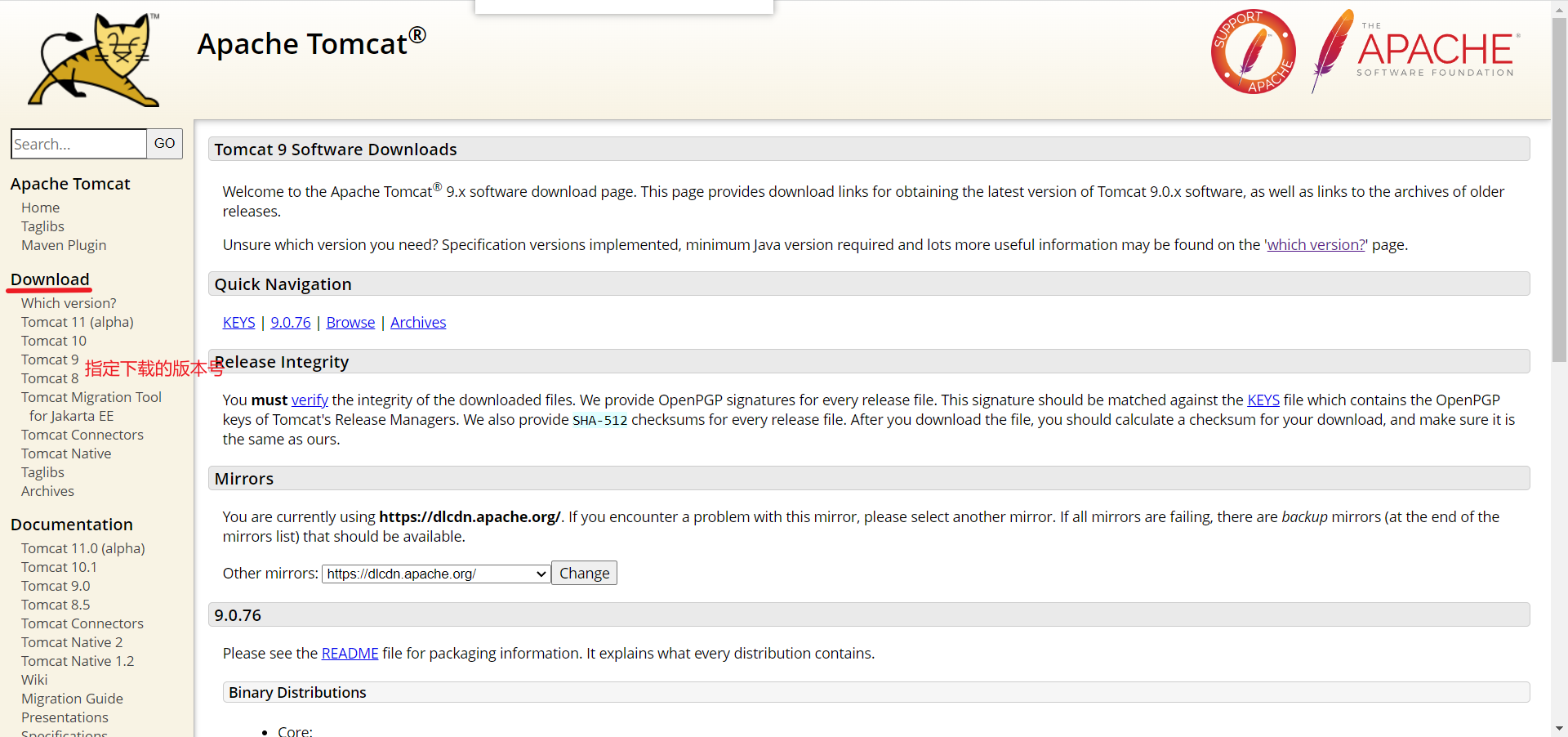The width and height of the screenshot is (1568, 737).
Task: Select Tomcat 10 in Download sidebar
Action: 54,341
